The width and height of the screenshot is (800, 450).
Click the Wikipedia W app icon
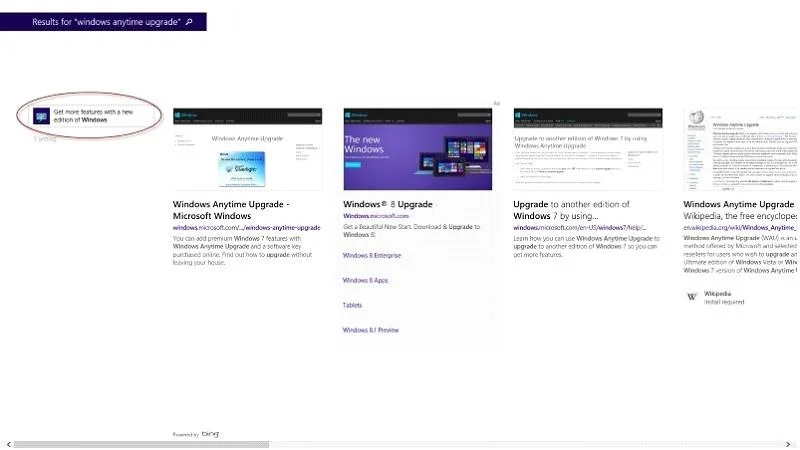pyautogui.click(x=692, y=297)
